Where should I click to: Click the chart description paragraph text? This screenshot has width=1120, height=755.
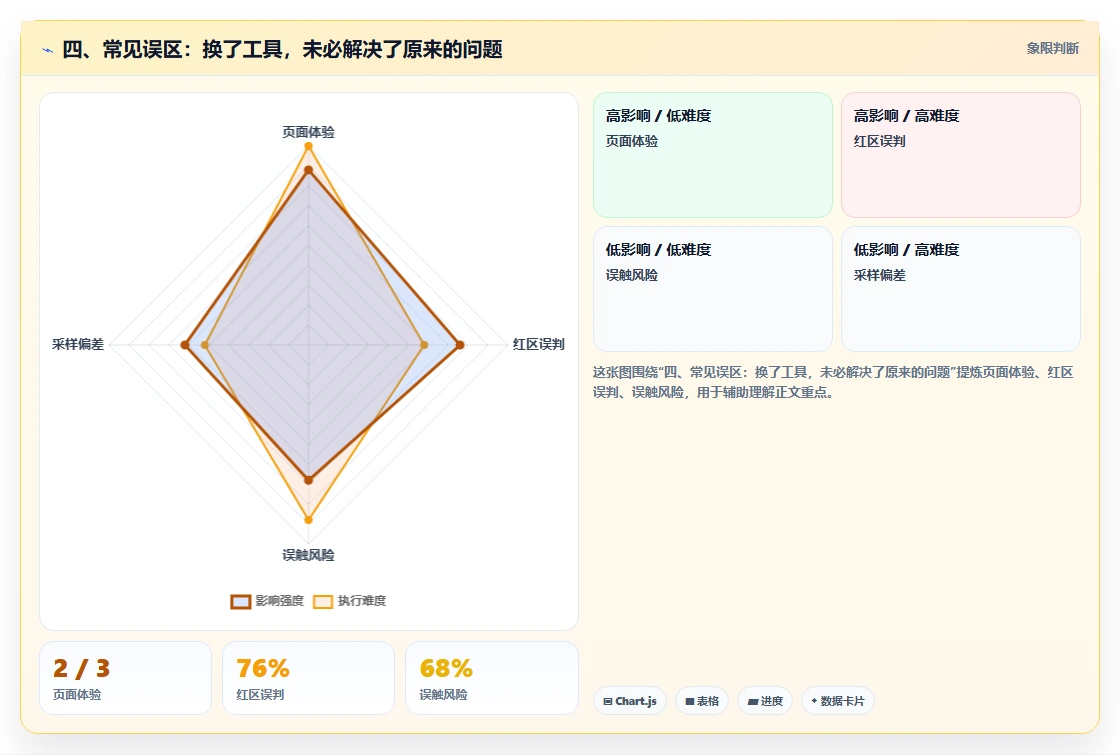833,382
